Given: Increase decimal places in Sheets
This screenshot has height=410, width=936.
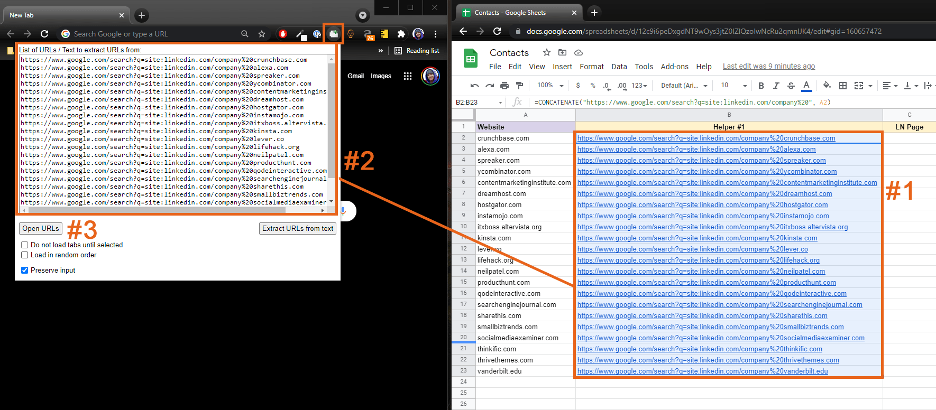Looking at the screenshot, I should point(622,86).
